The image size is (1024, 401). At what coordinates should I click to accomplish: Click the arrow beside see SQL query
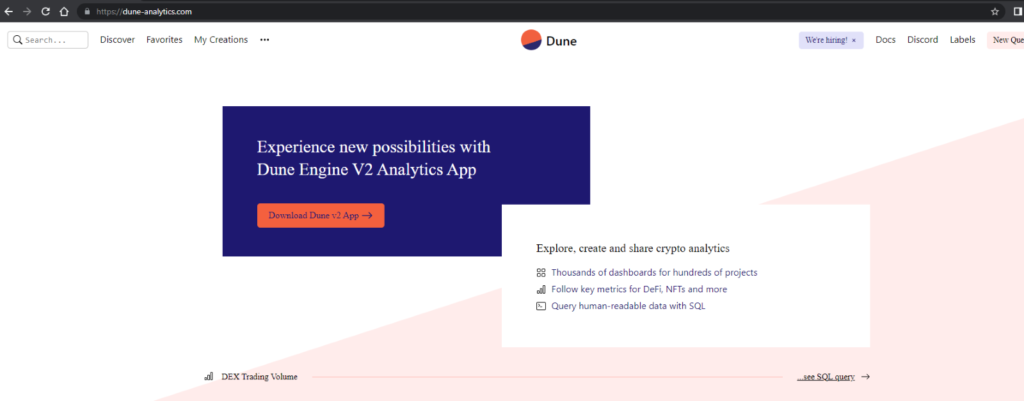[x=865, y=377]
